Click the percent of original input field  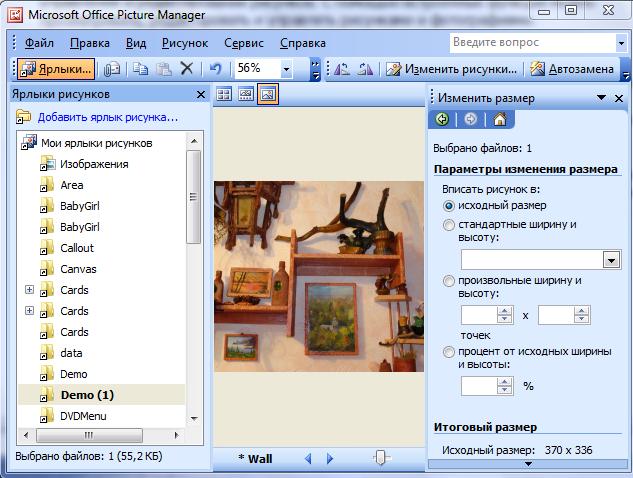click(479, 386)
